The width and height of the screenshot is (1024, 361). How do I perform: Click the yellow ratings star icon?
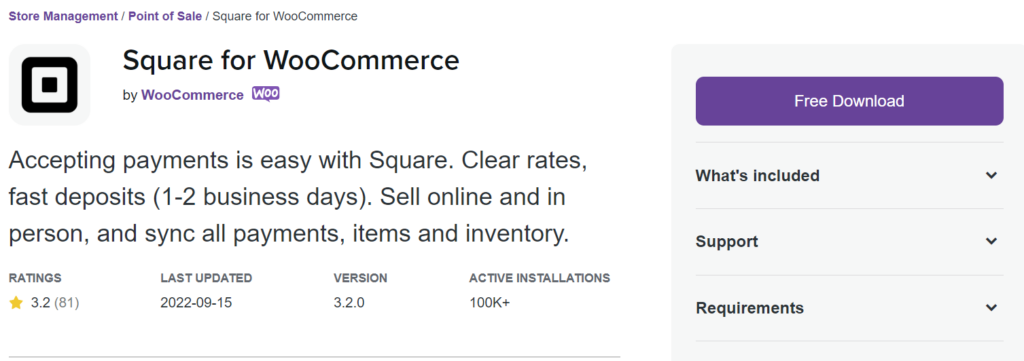point(16,303)
